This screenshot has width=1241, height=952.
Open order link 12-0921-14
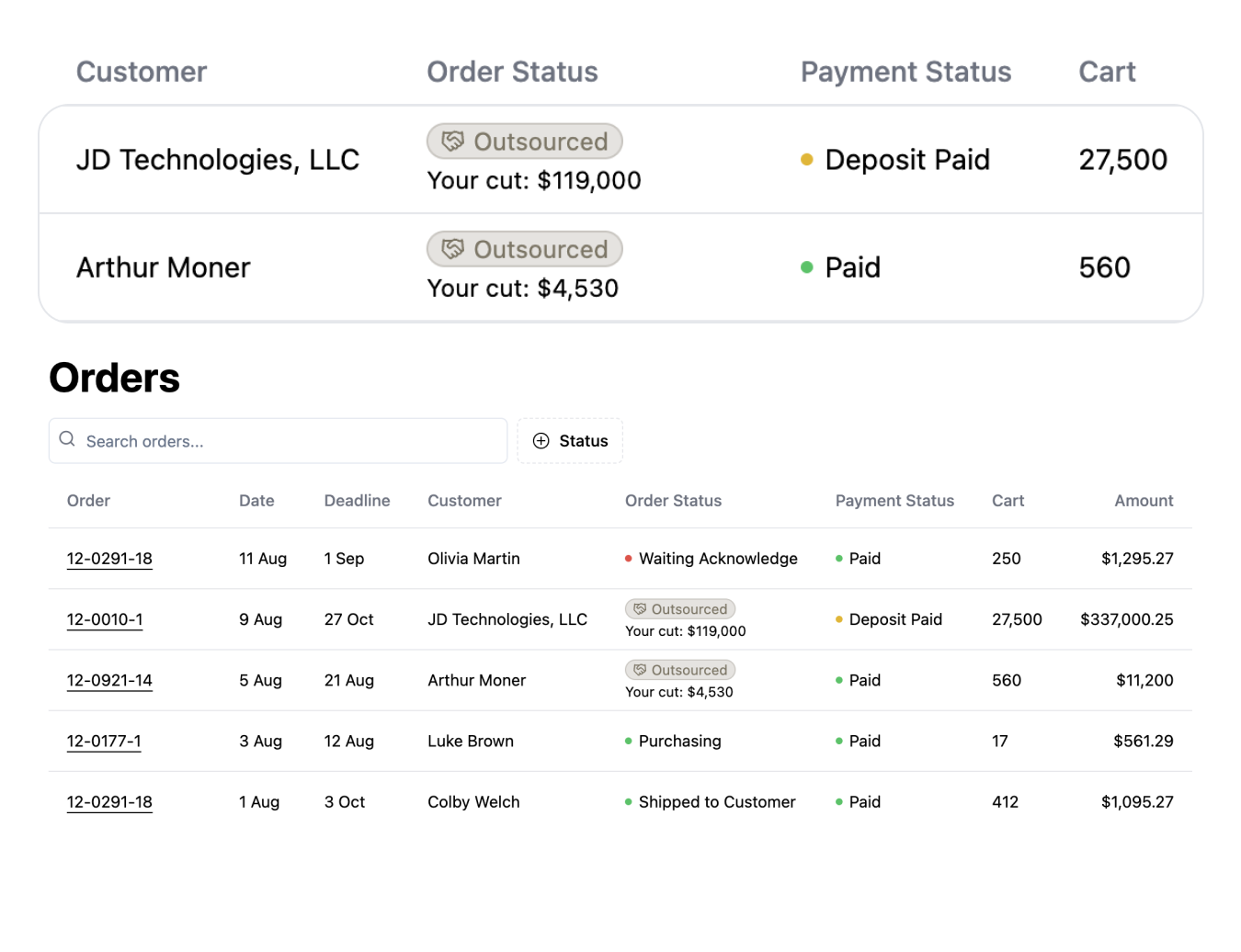click(x=109, y=680)
